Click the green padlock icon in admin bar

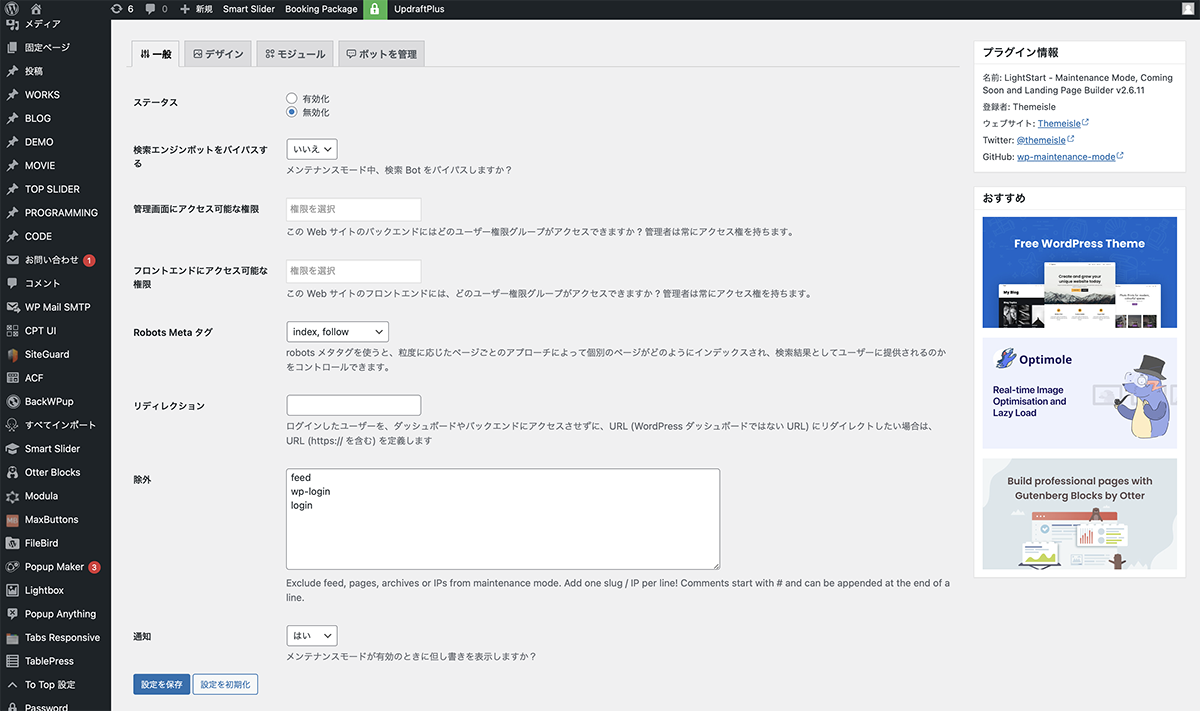coord(375,9)
